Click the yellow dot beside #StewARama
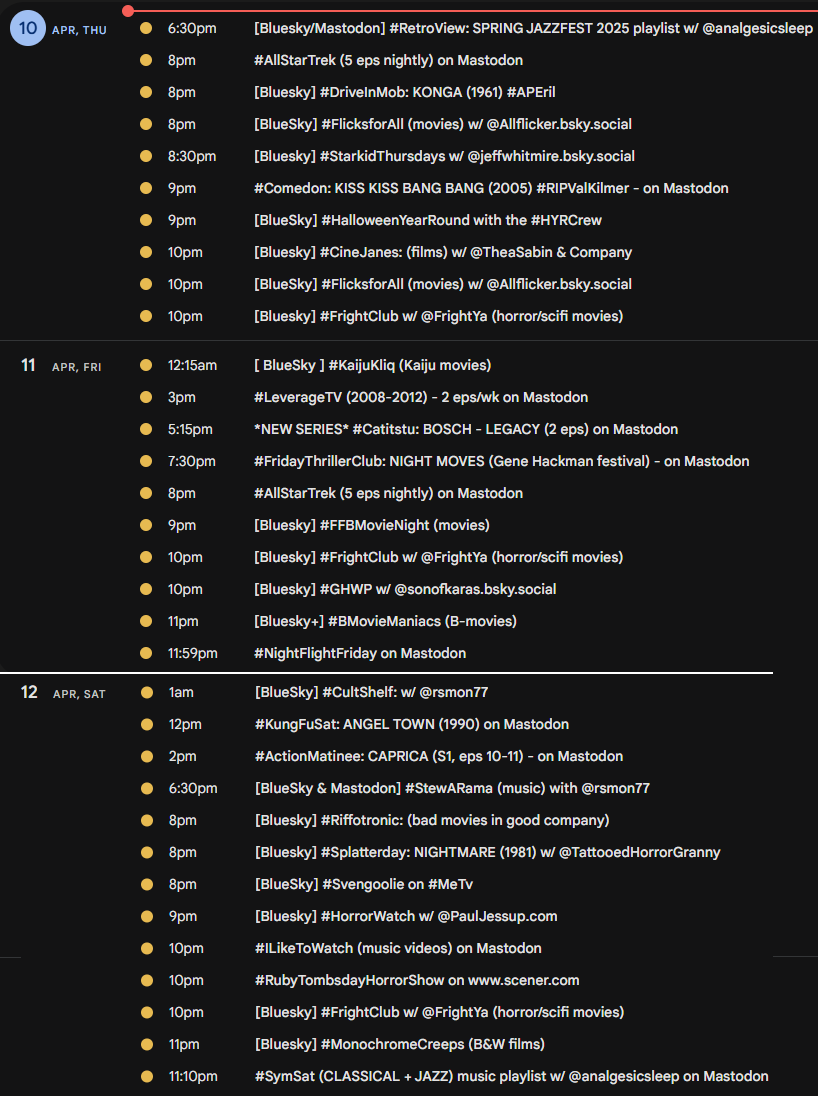818x1096 pixels. coord(147,789)
